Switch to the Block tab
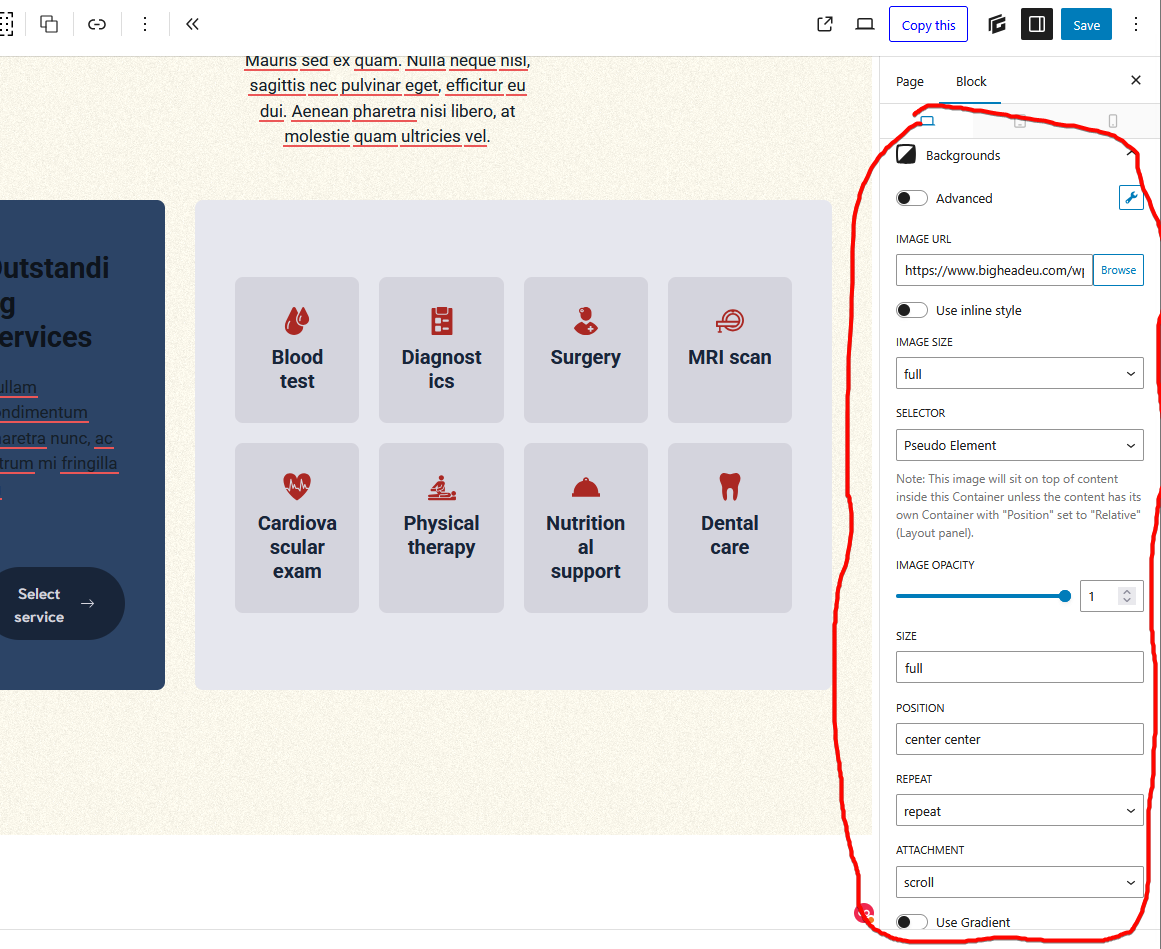 (x=971, y=81)
